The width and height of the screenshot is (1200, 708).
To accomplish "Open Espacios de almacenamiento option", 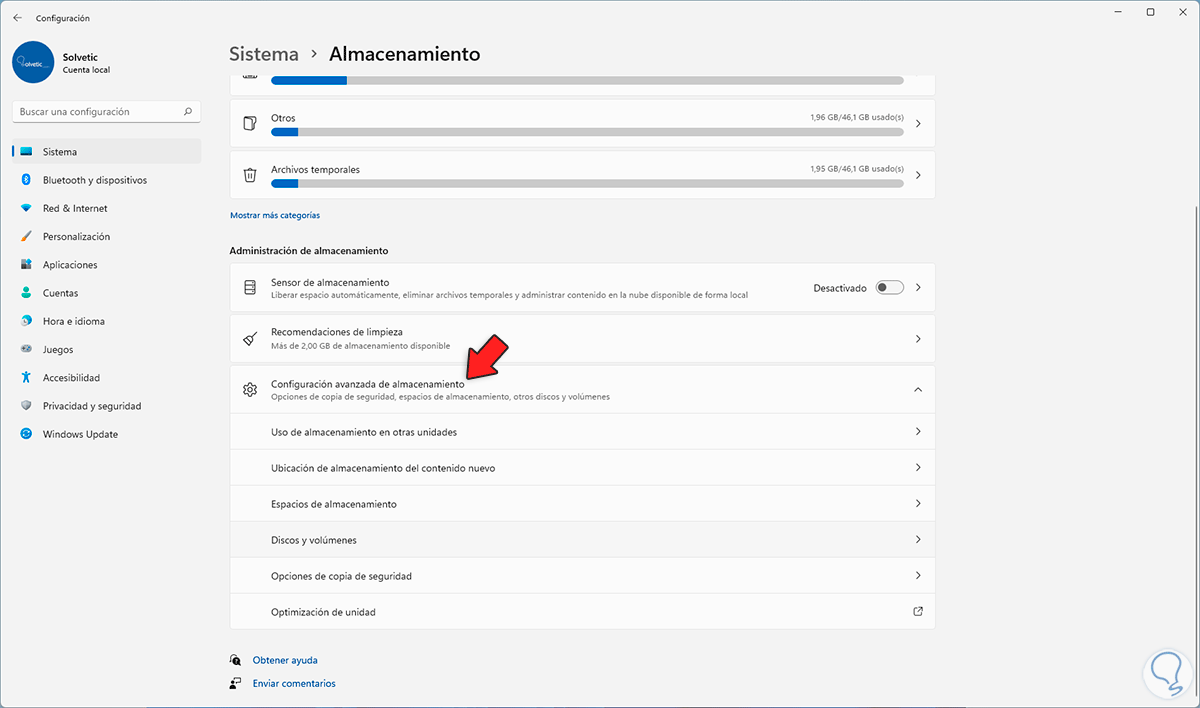I will click(334, 504).
